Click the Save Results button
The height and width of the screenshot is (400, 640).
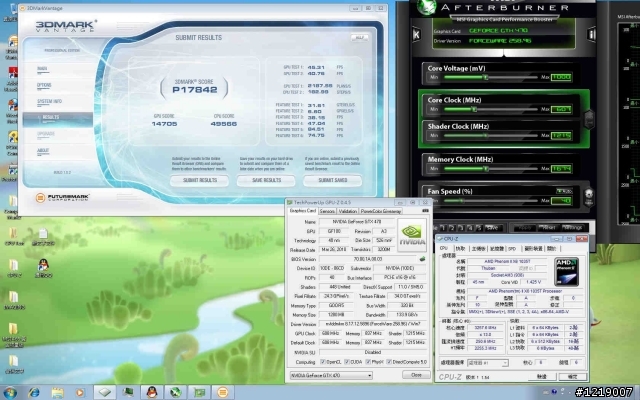point(266,180)
